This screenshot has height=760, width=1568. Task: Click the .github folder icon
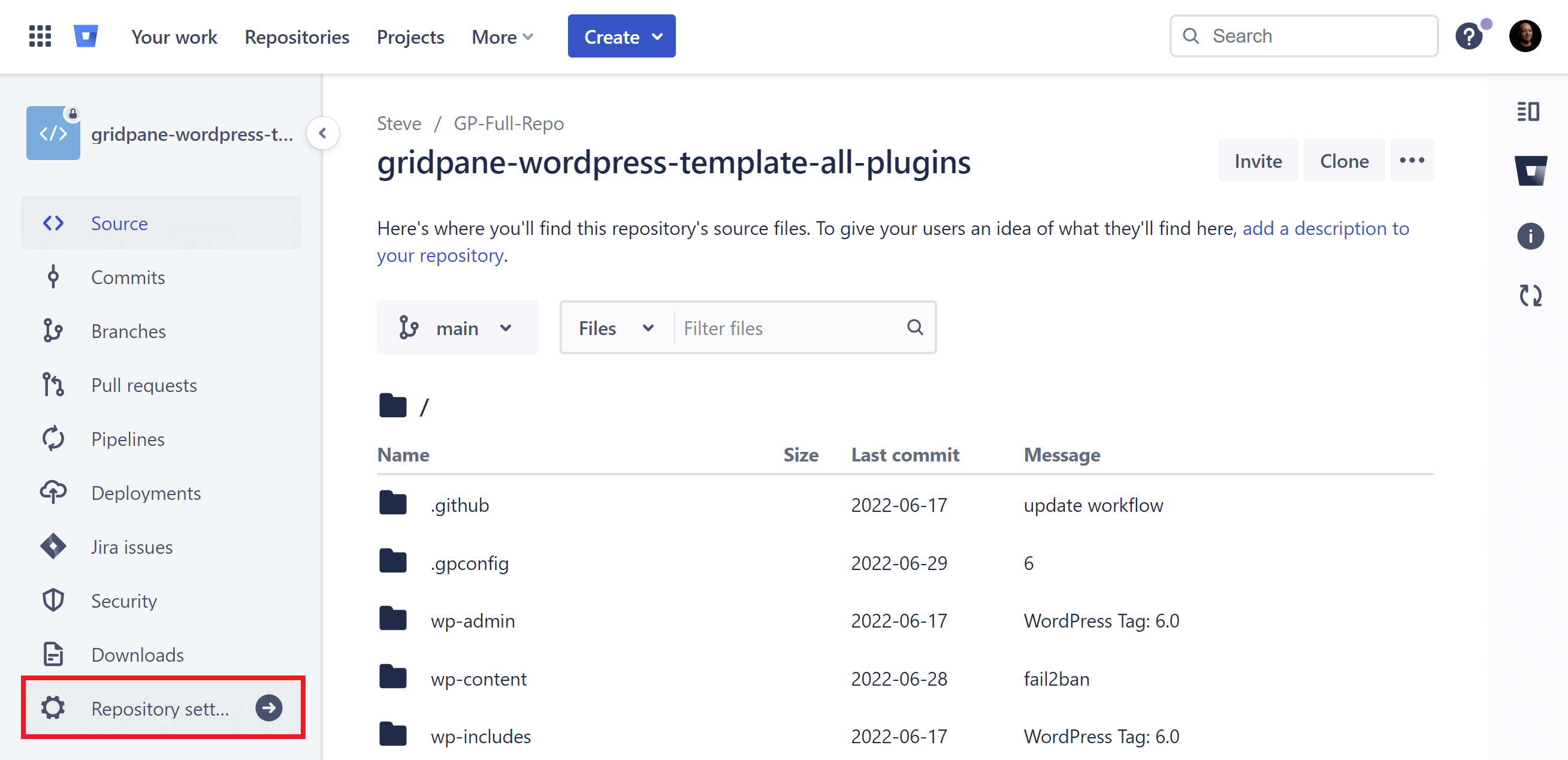tap(392, 503)
